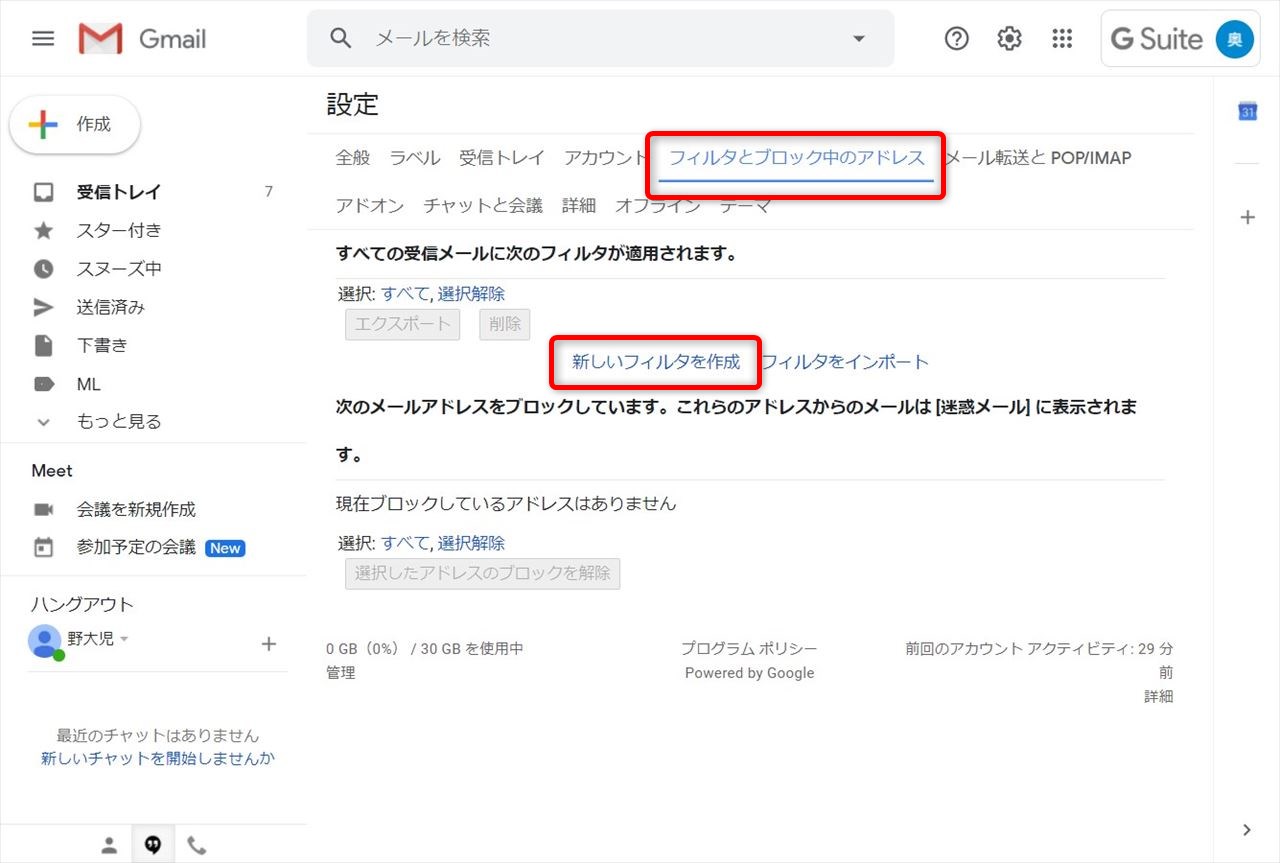Open the settings gear icon
The image size is (1280, 863).
click(1009, 39)
